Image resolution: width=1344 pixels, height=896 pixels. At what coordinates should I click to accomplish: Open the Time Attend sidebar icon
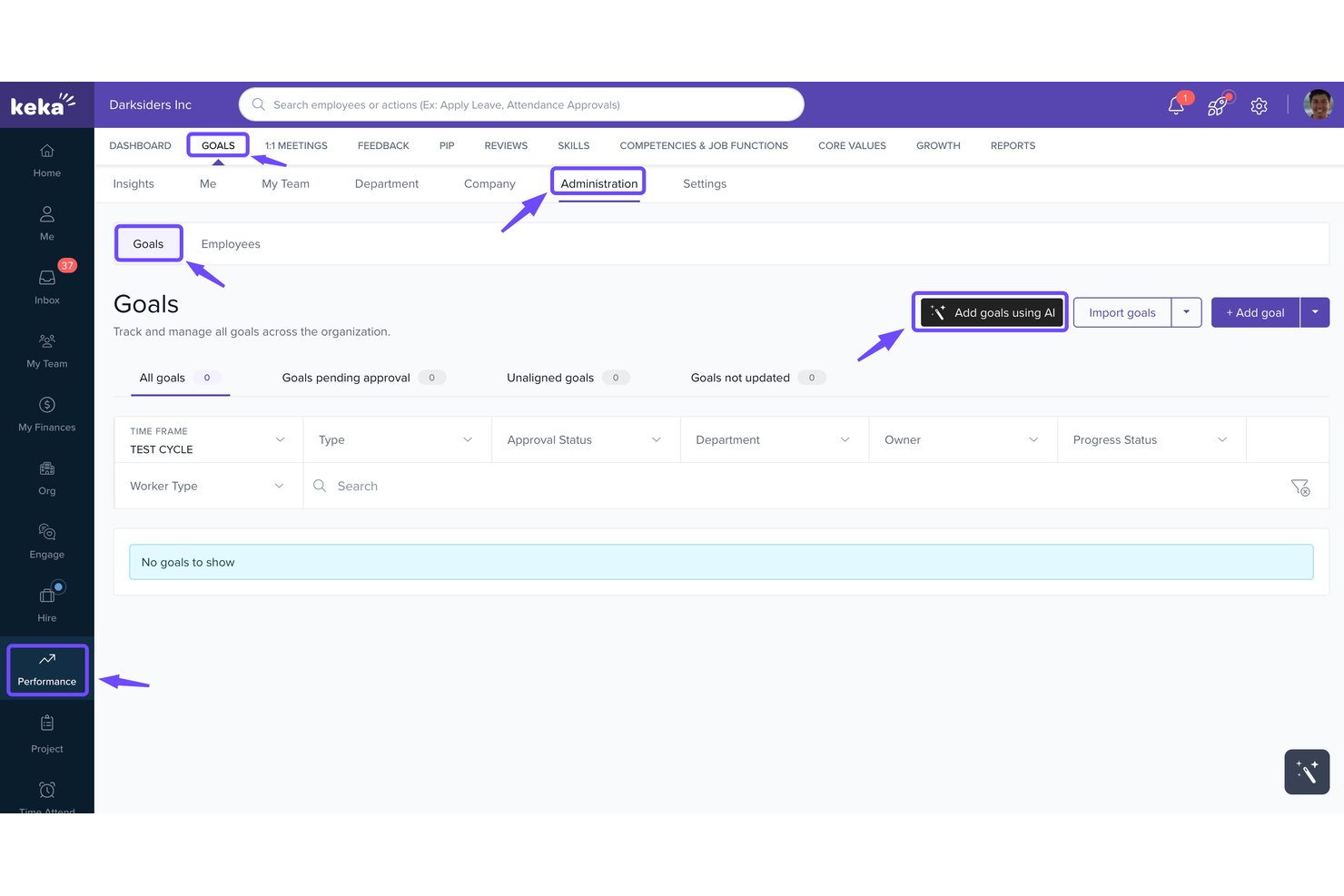(47, 796)
